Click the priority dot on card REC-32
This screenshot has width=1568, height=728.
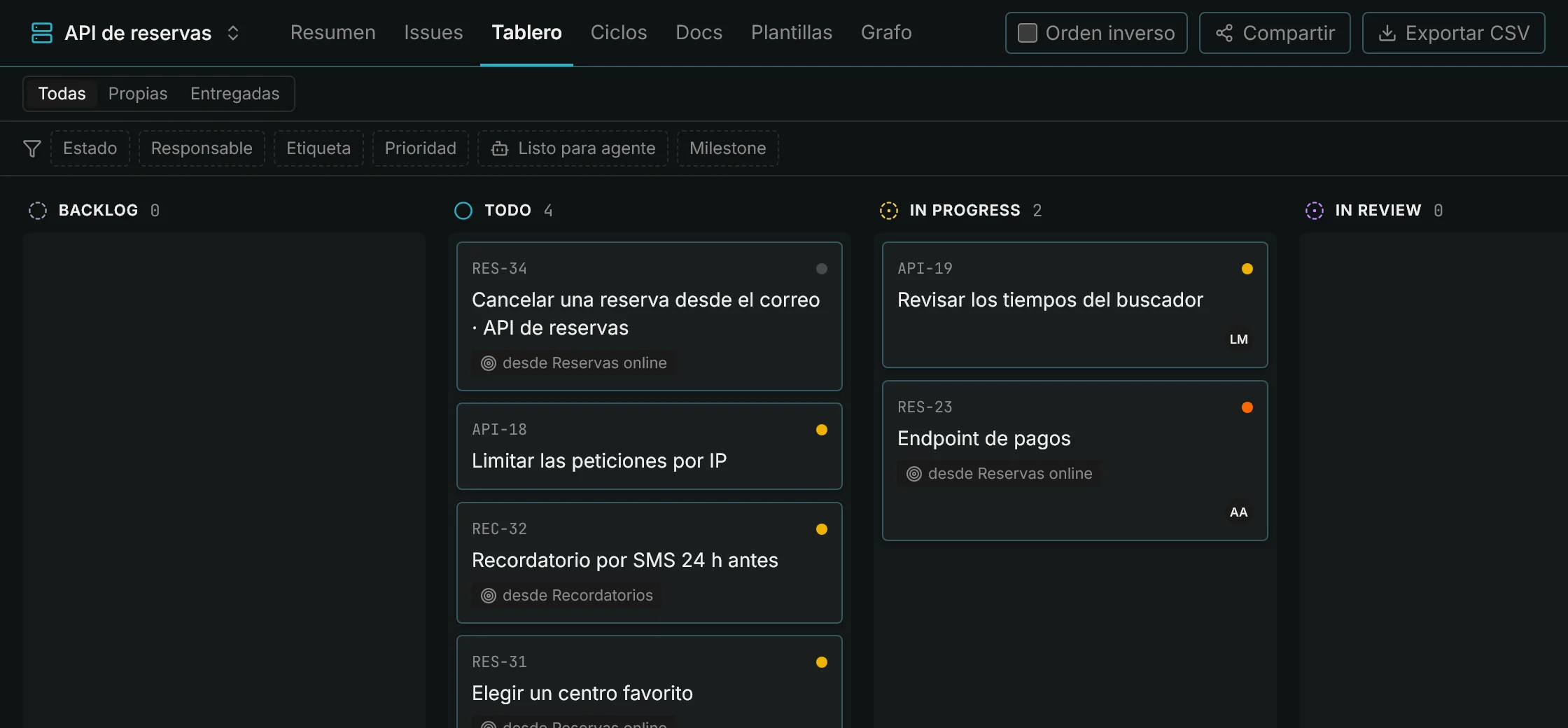pyautogui.click(x=822, y=529)
